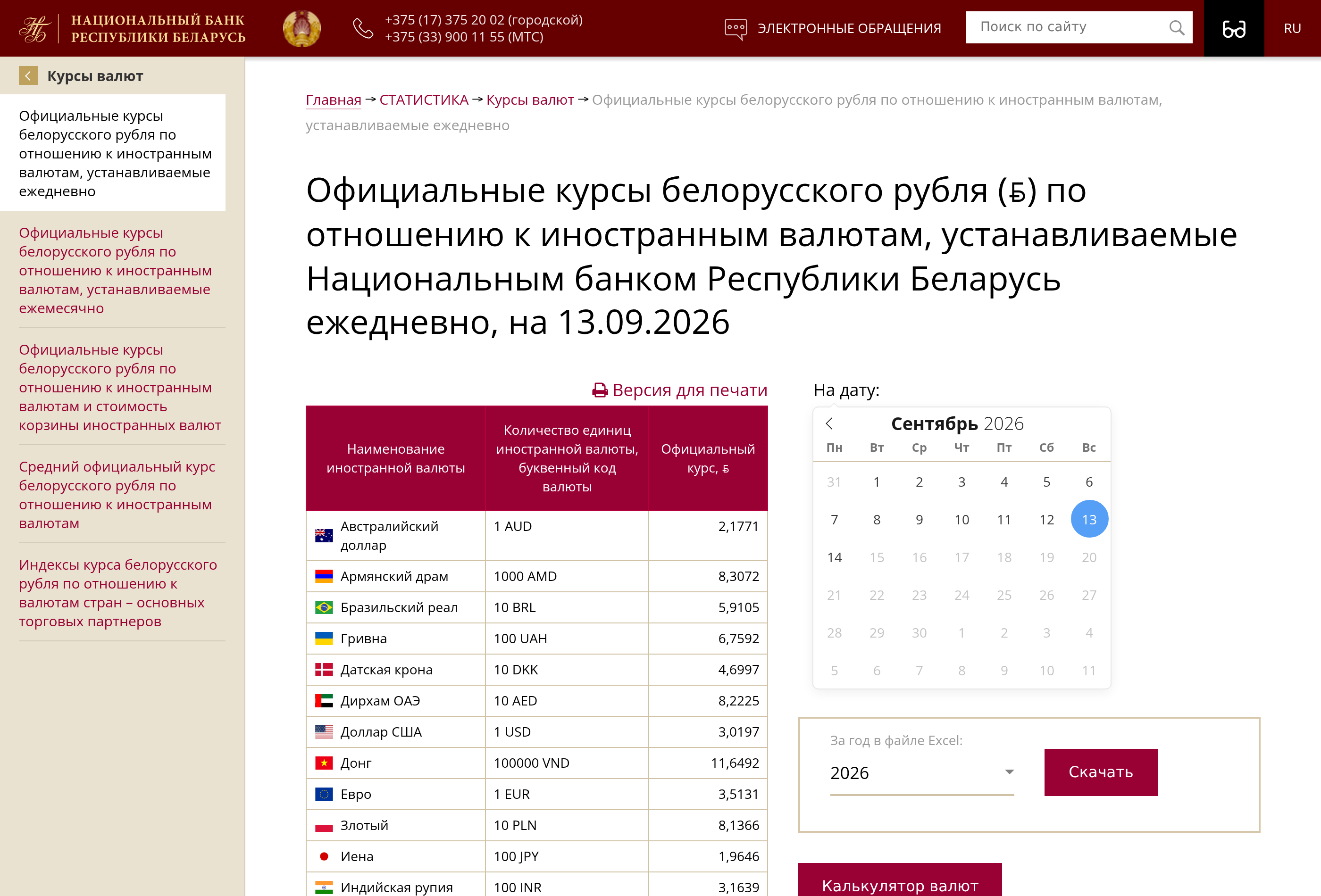The image size is (1321, 896).
Task: Select September 14 in the calendar
Action: 834,557
